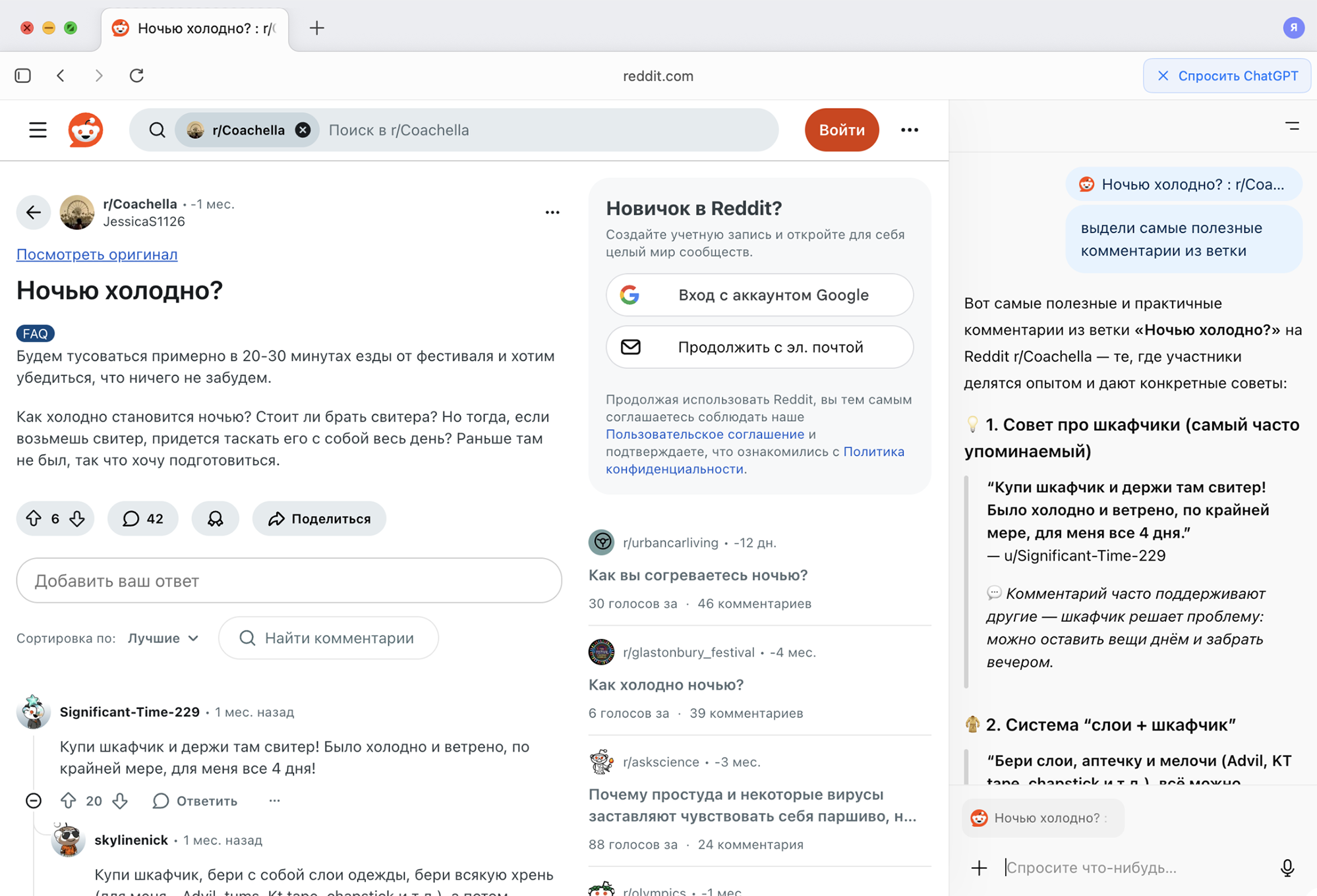Image resolution: width=1317 pixels, height=896 pixels.
Task: Give an award to the post
Action: point(215,518)
